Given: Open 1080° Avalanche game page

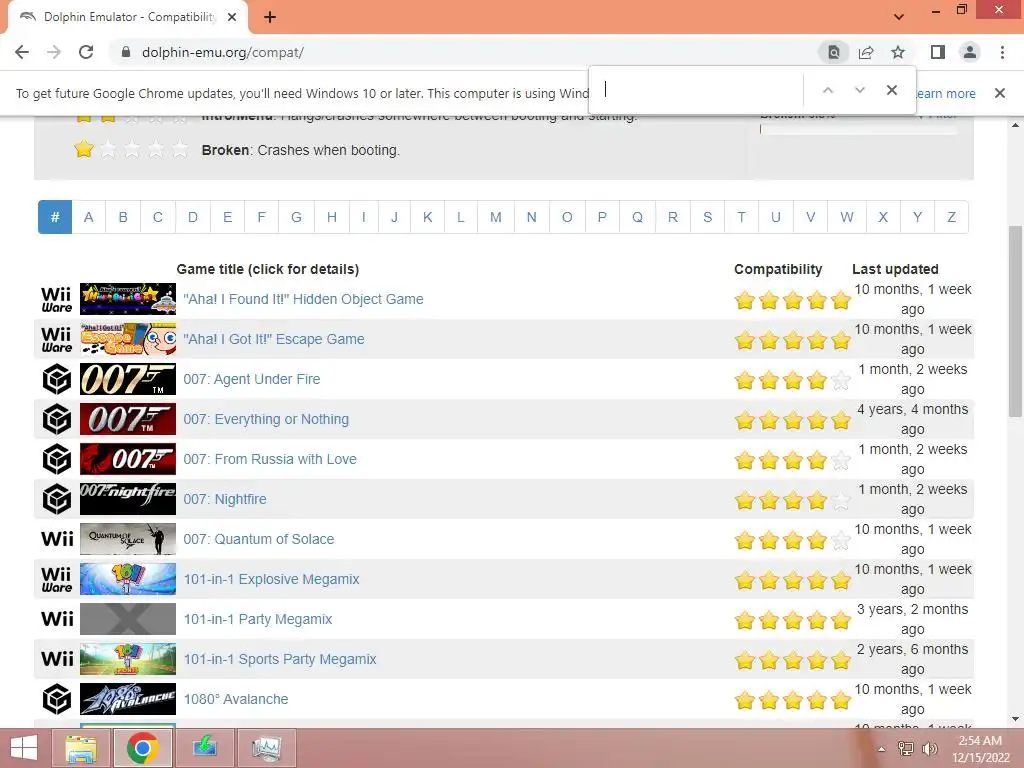Looking at the screenshot, I should 236,699.
